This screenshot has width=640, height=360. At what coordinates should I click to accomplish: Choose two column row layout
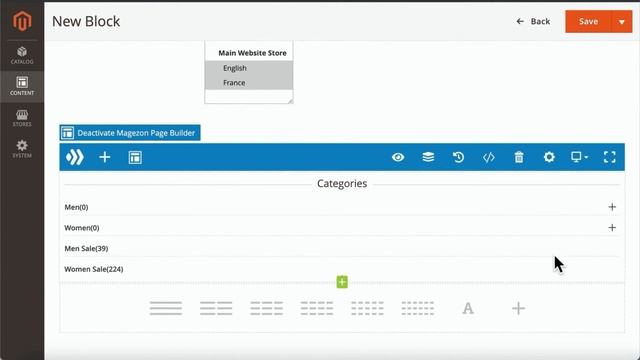tap(216, 308)
